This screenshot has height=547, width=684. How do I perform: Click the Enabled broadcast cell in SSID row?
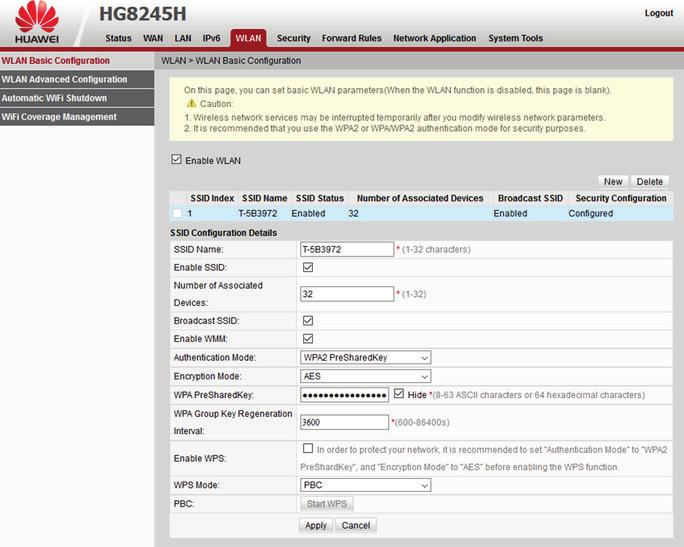[510, 213]
